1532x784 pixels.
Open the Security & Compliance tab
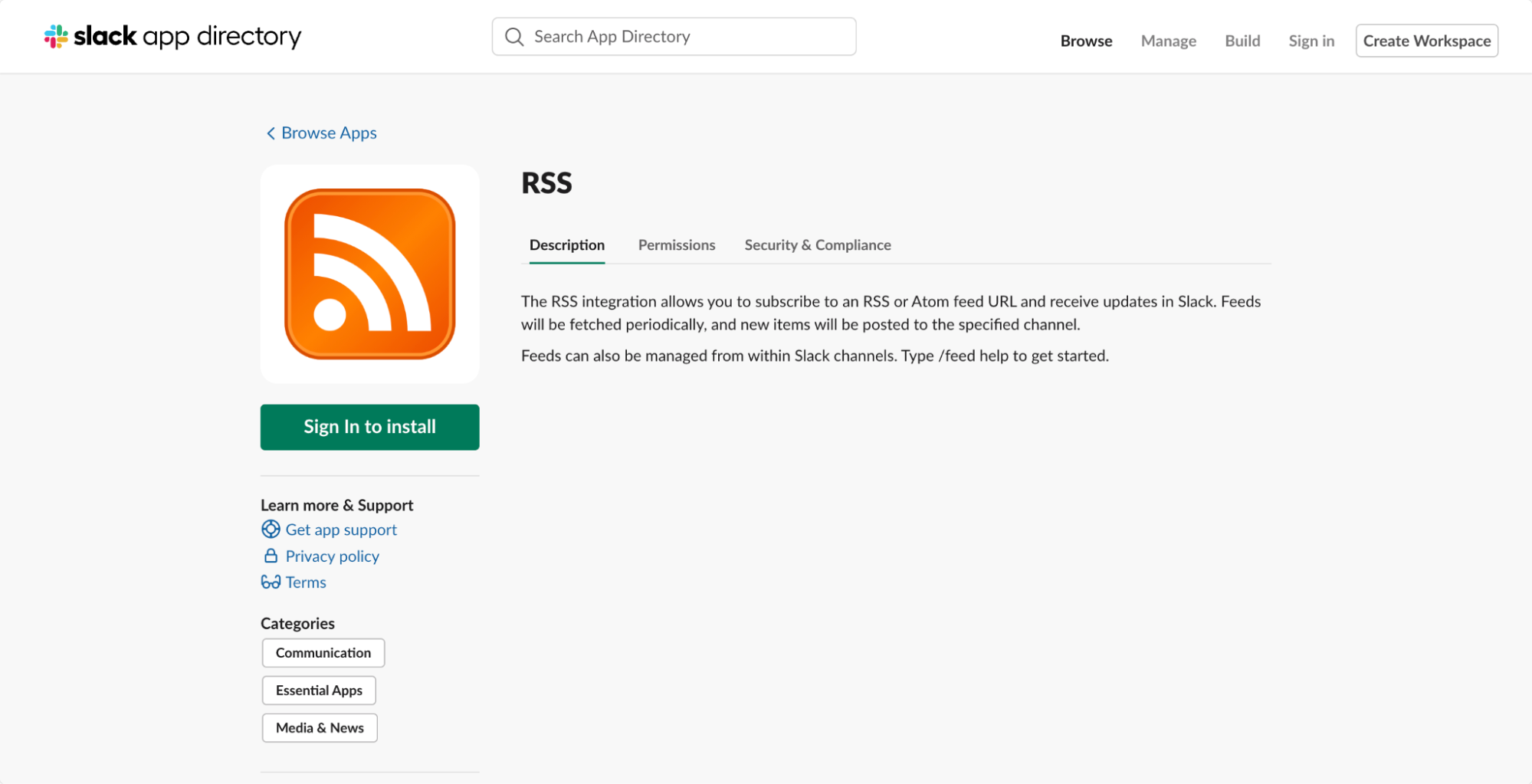(x=818, y=245)
